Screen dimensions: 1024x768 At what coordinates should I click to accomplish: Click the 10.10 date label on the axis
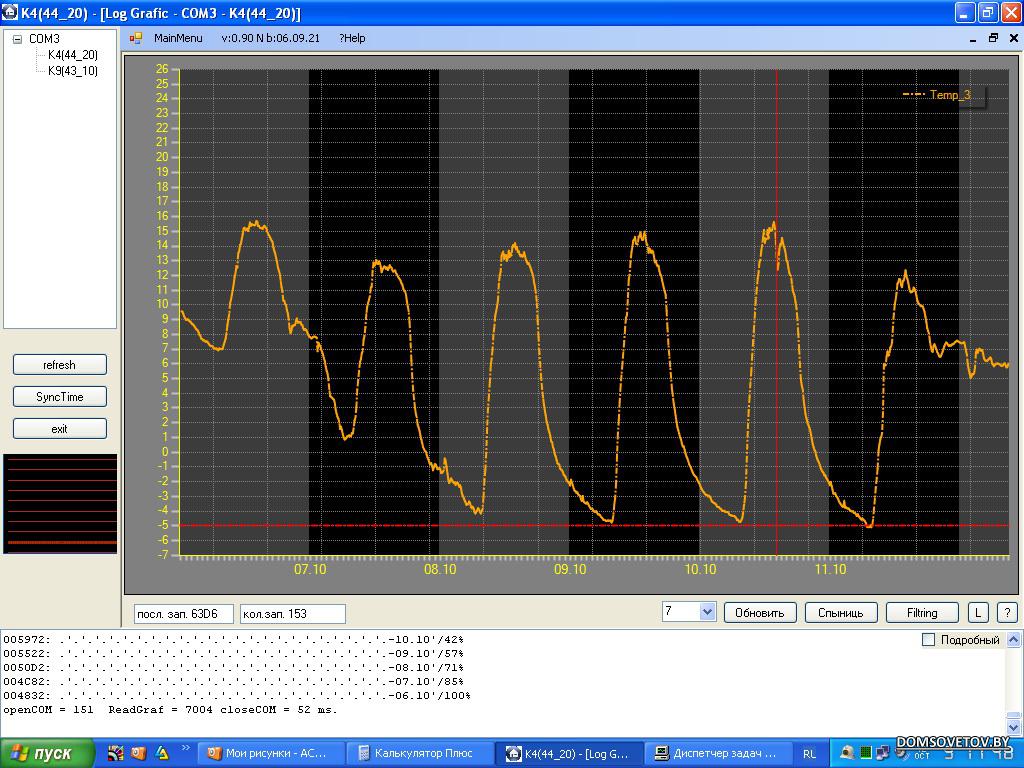[700, 569]
